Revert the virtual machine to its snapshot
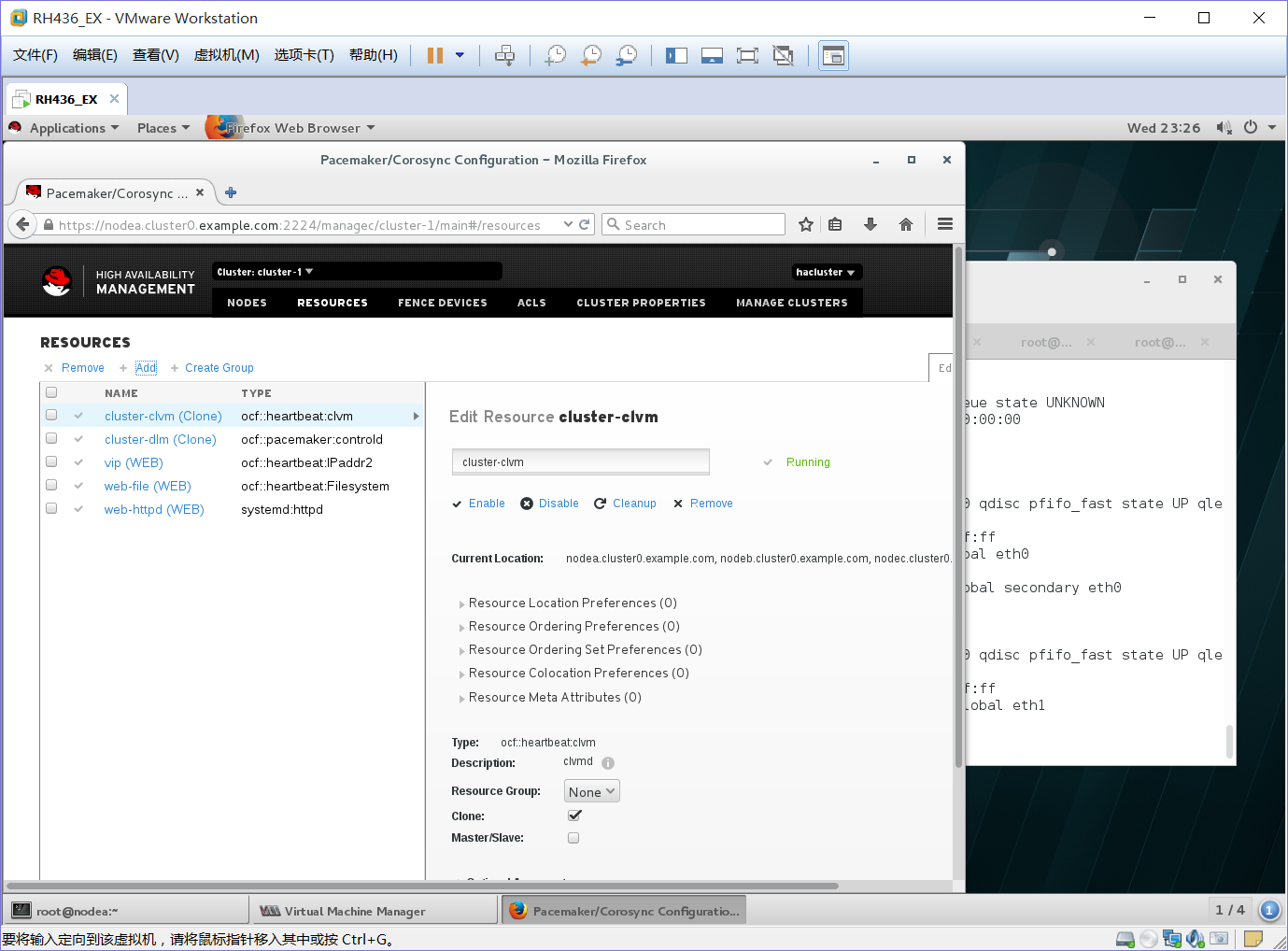Screen dimensions: 1288x951 coord(590,55)
